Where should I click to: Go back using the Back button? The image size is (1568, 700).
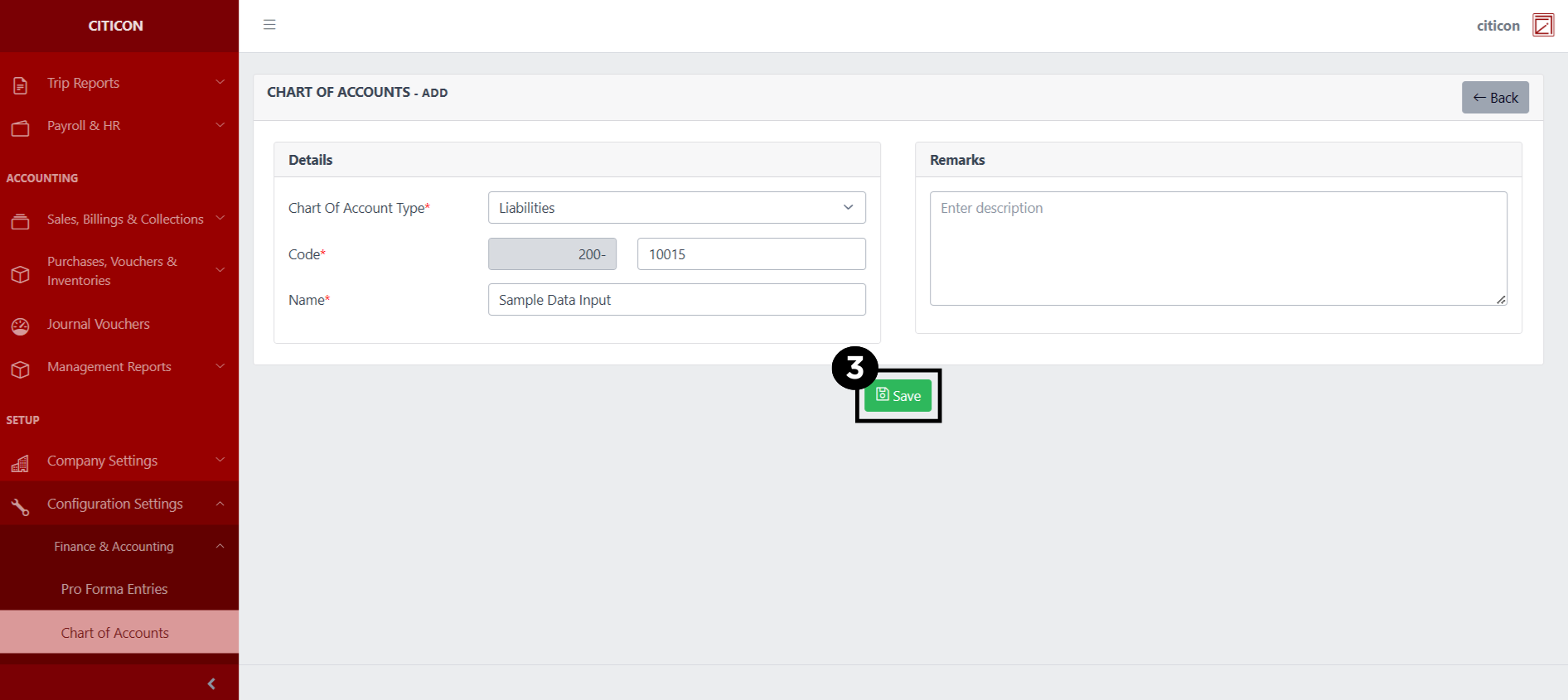[x=1494, y=98]
